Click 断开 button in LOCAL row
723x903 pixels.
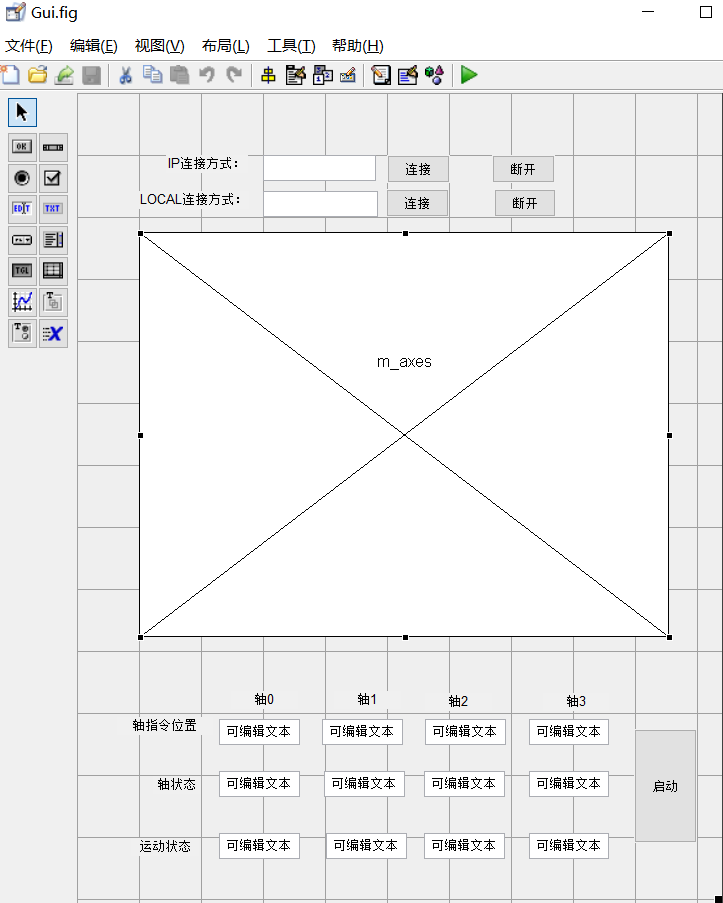[525, 203]
